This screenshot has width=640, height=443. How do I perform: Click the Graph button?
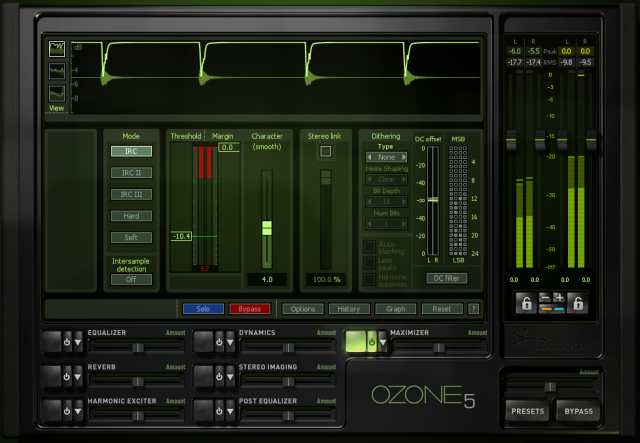[x=396, y=309]
